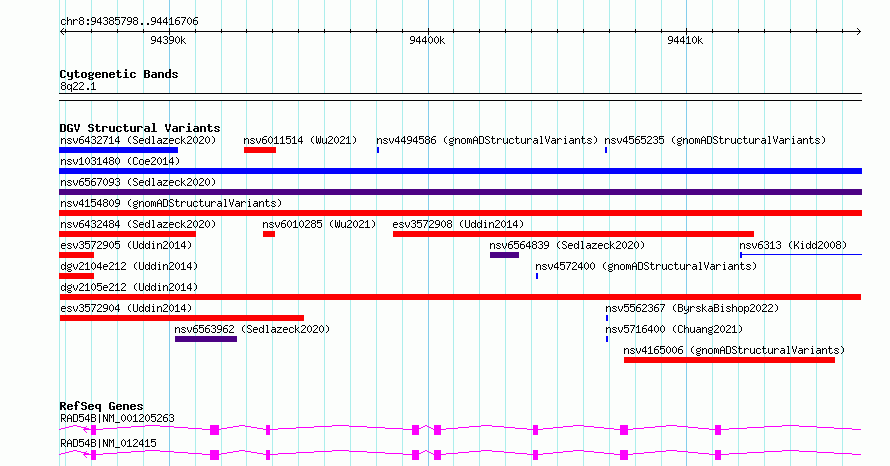Click the esv3572905 (Uddin2014) label
Image resolution: width=890 pixels, height=466 pixels.
[x=126, y=245]
